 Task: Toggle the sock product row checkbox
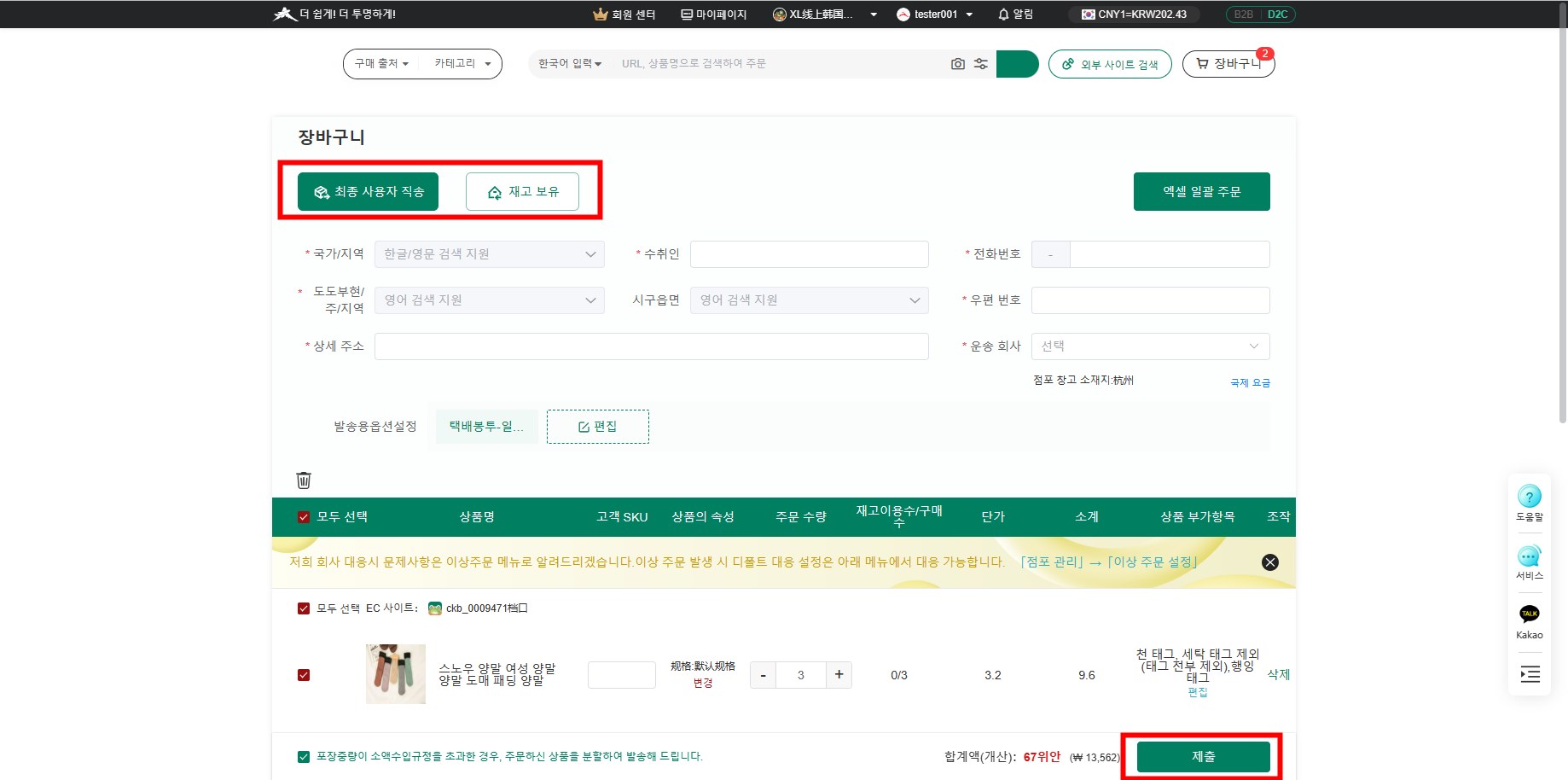[x=304, y=675]
